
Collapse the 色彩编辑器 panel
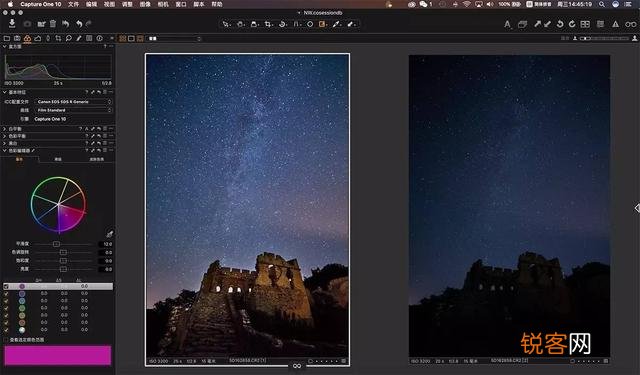(4, 151)
